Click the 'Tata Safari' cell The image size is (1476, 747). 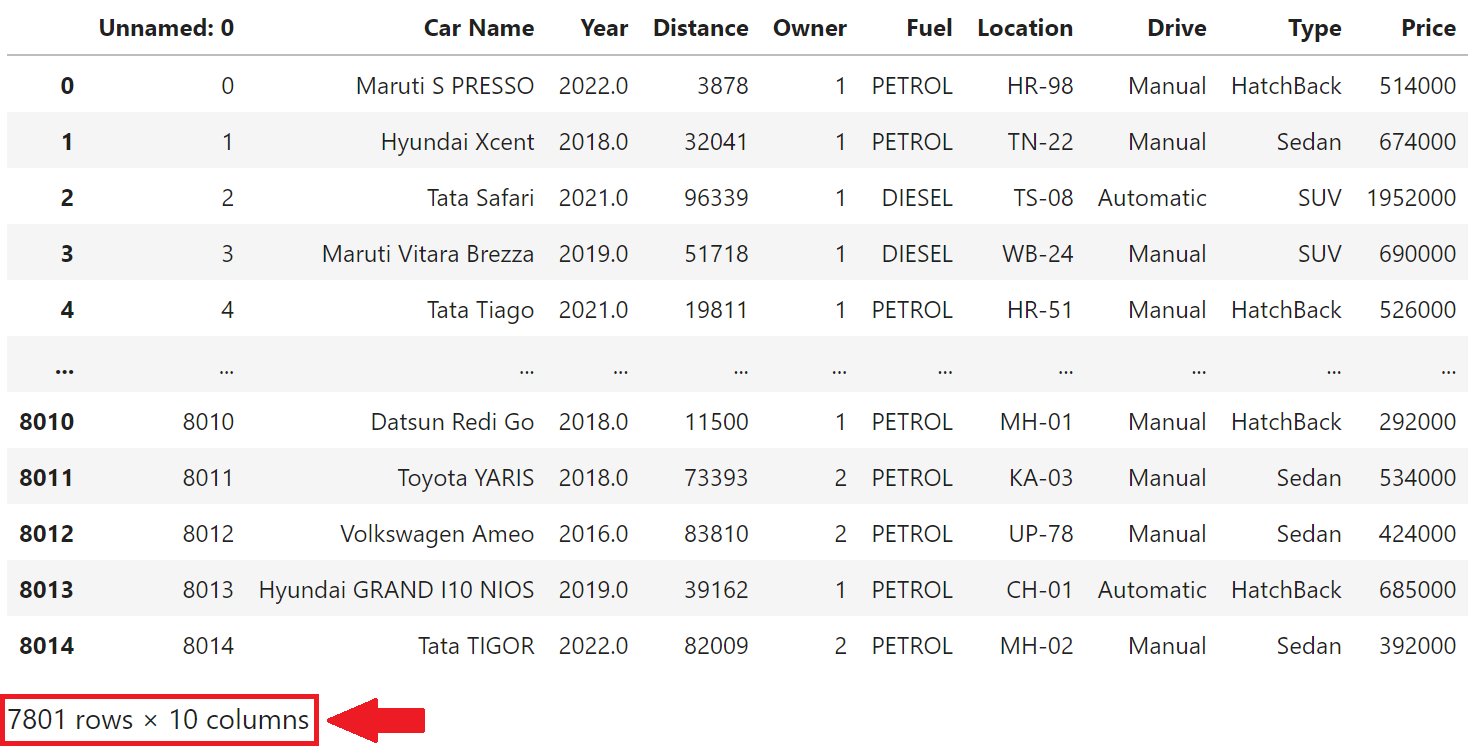(481, 198)
